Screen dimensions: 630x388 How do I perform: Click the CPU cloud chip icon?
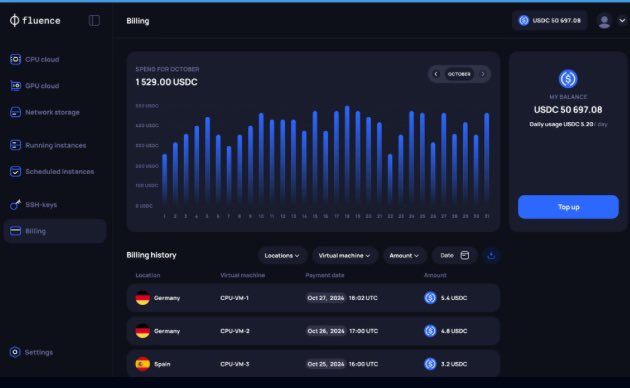(x=15, y=59)
